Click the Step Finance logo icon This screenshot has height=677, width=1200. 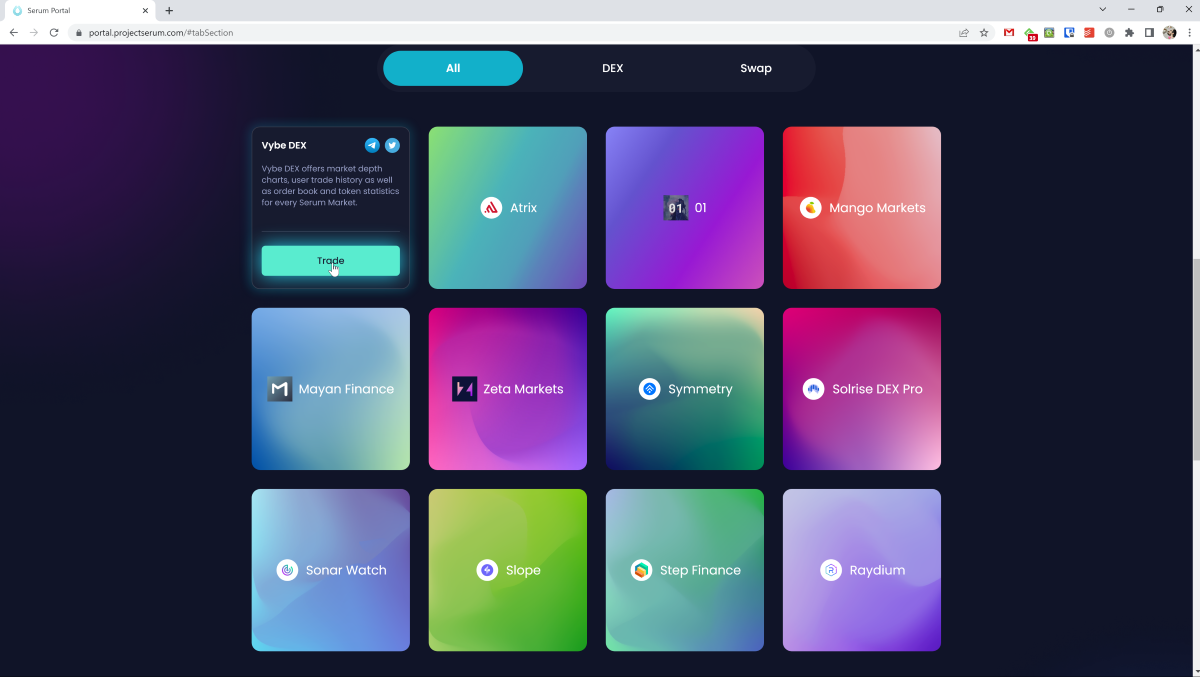click(x=642, y=570)
